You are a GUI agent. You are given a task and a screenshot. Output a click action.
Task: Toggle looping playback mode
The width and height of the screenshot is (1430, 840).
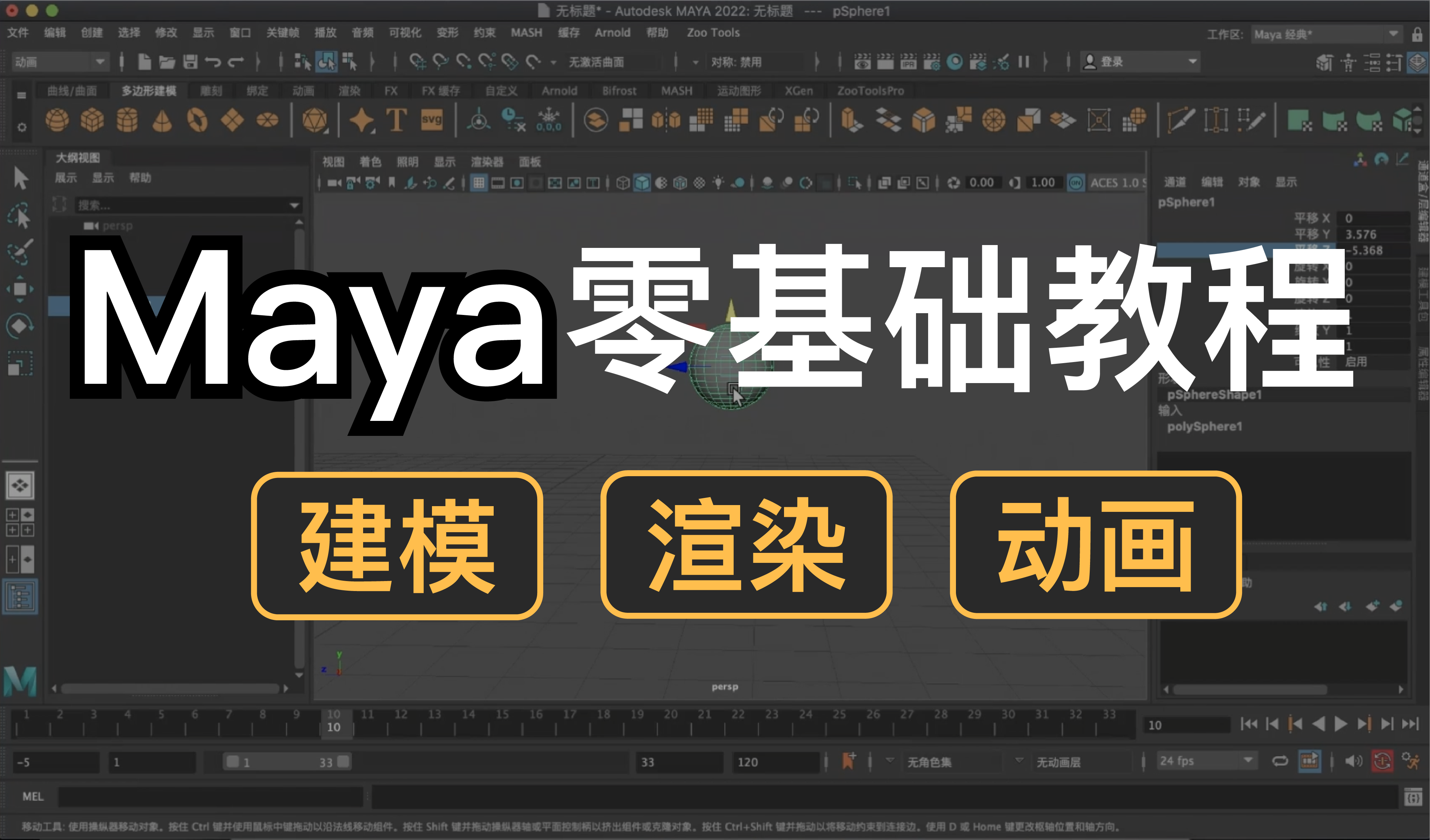click(x=1280, y=761)
